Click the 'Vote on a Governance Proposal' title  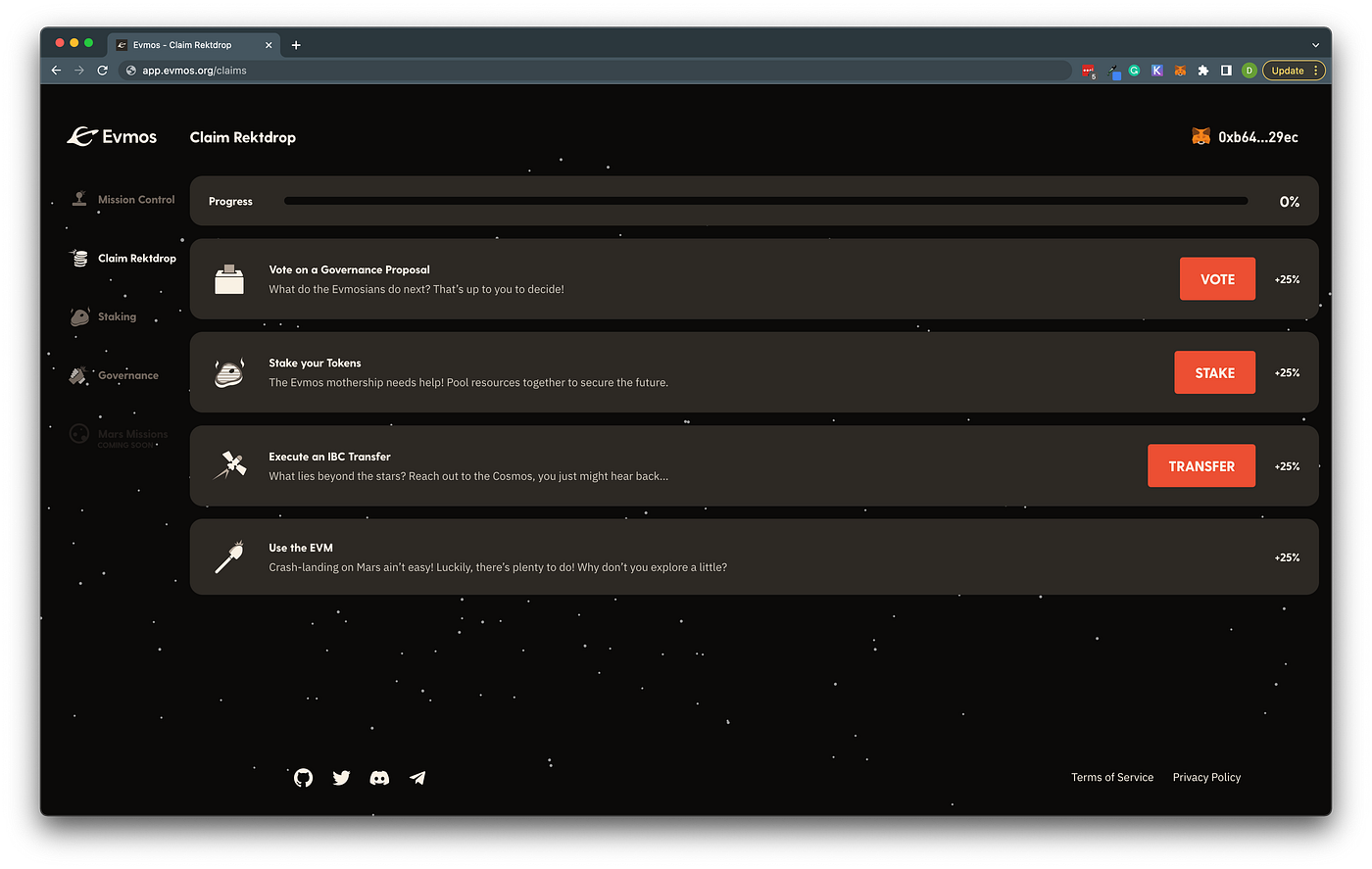pos(349,269)
